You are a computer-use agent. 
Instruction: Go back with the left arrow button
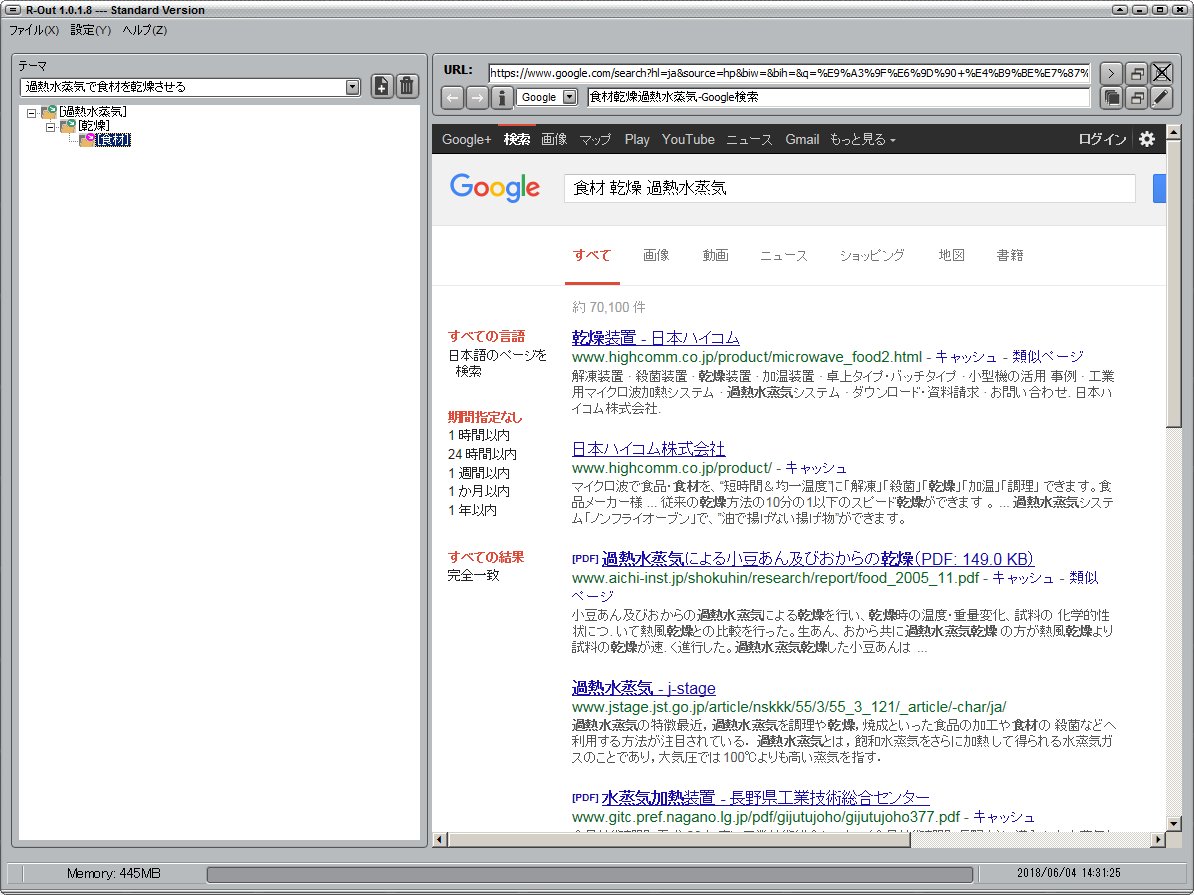(x=452, y=97)
